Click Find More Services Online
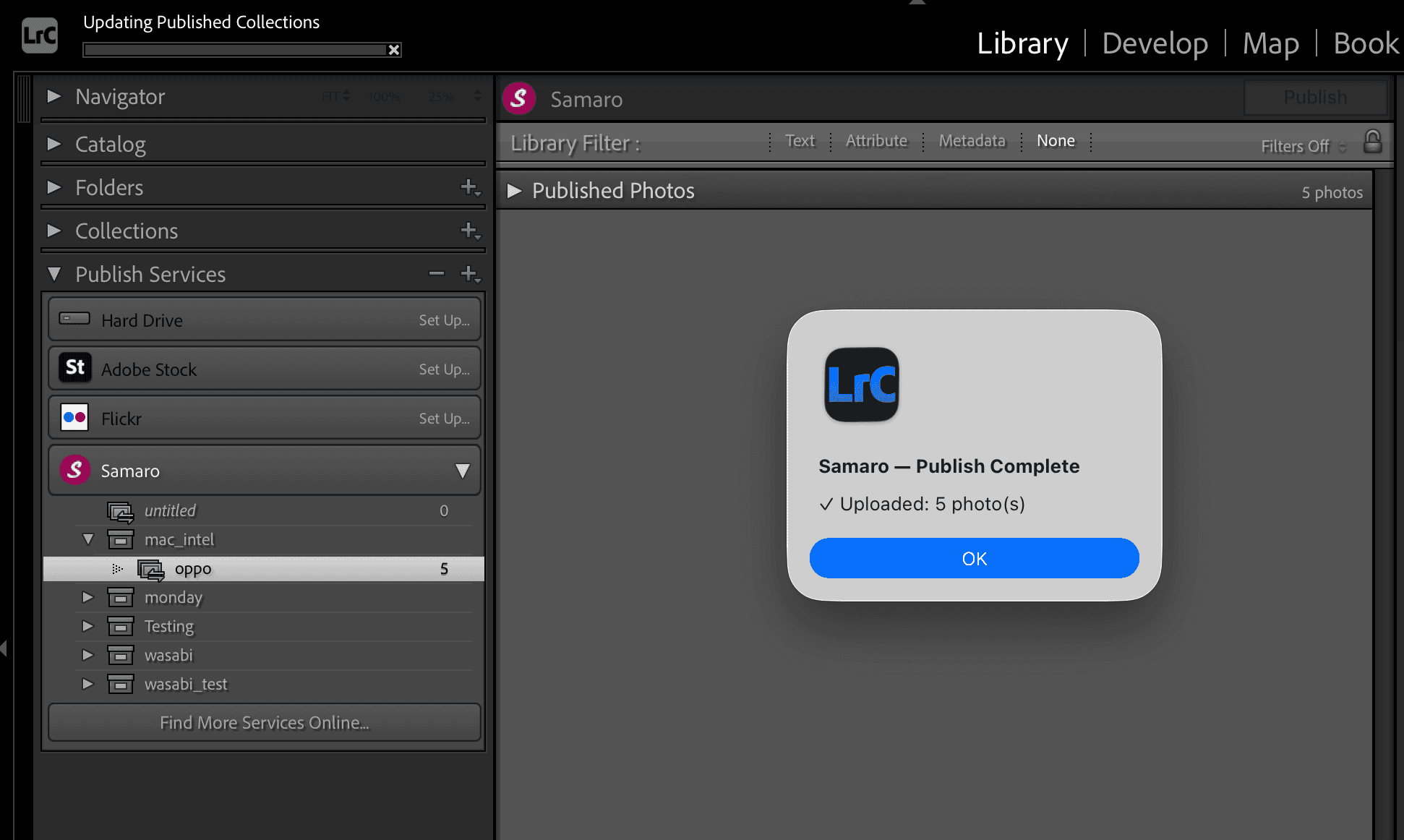This screenshot has height=840, width=1404. (265, 722)
